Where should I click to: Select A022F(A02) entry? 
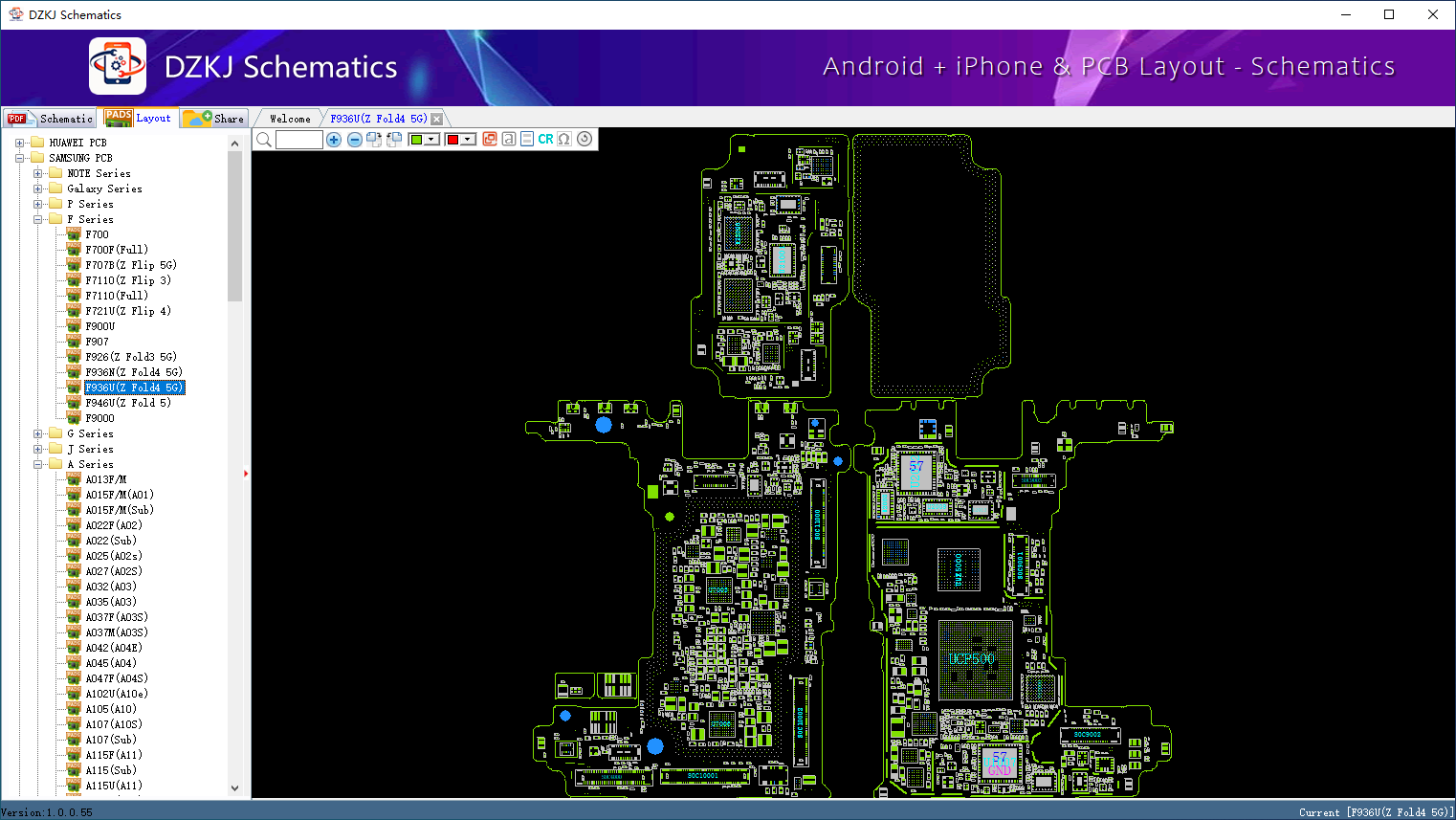(x=114, y=525)
